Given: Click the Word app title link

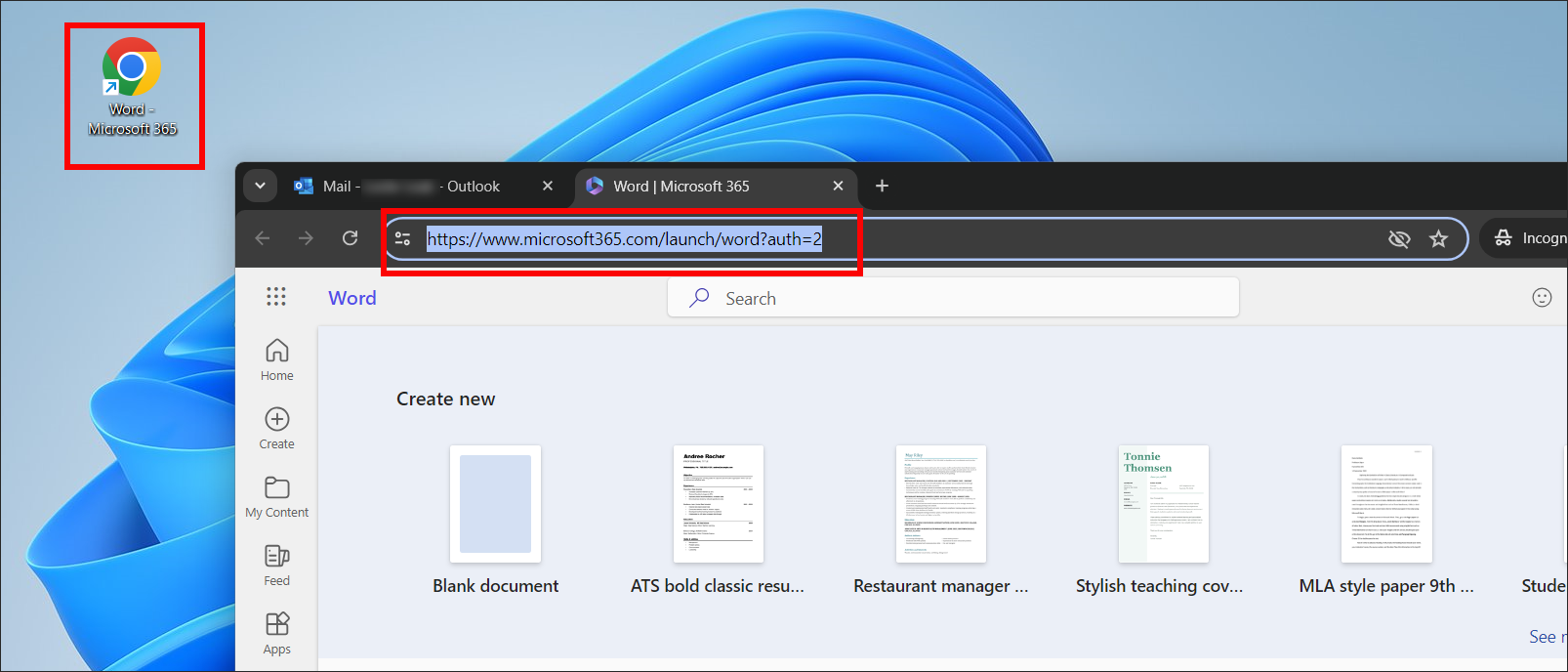Looking at the screenshot, I should [x=352, y=298].
